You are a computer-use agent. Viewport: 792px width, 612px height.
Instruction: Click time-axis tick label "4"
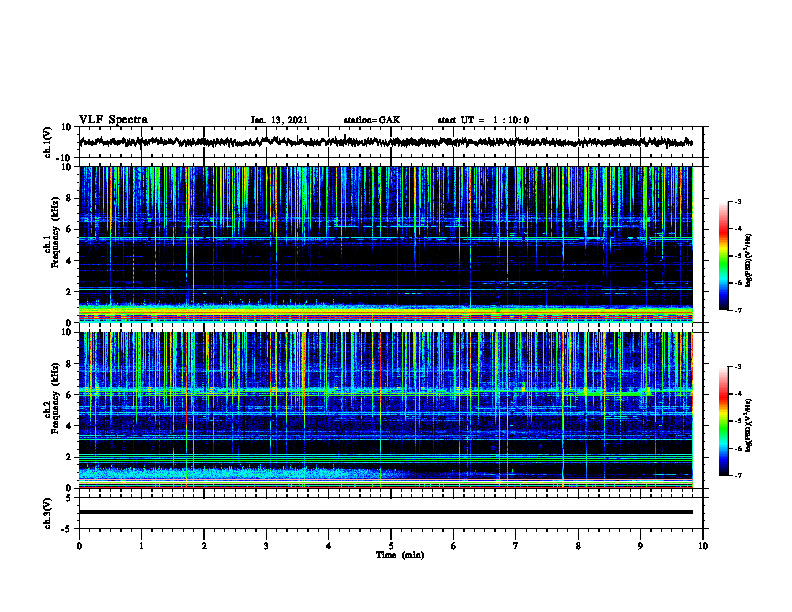(x=329, y=546)
